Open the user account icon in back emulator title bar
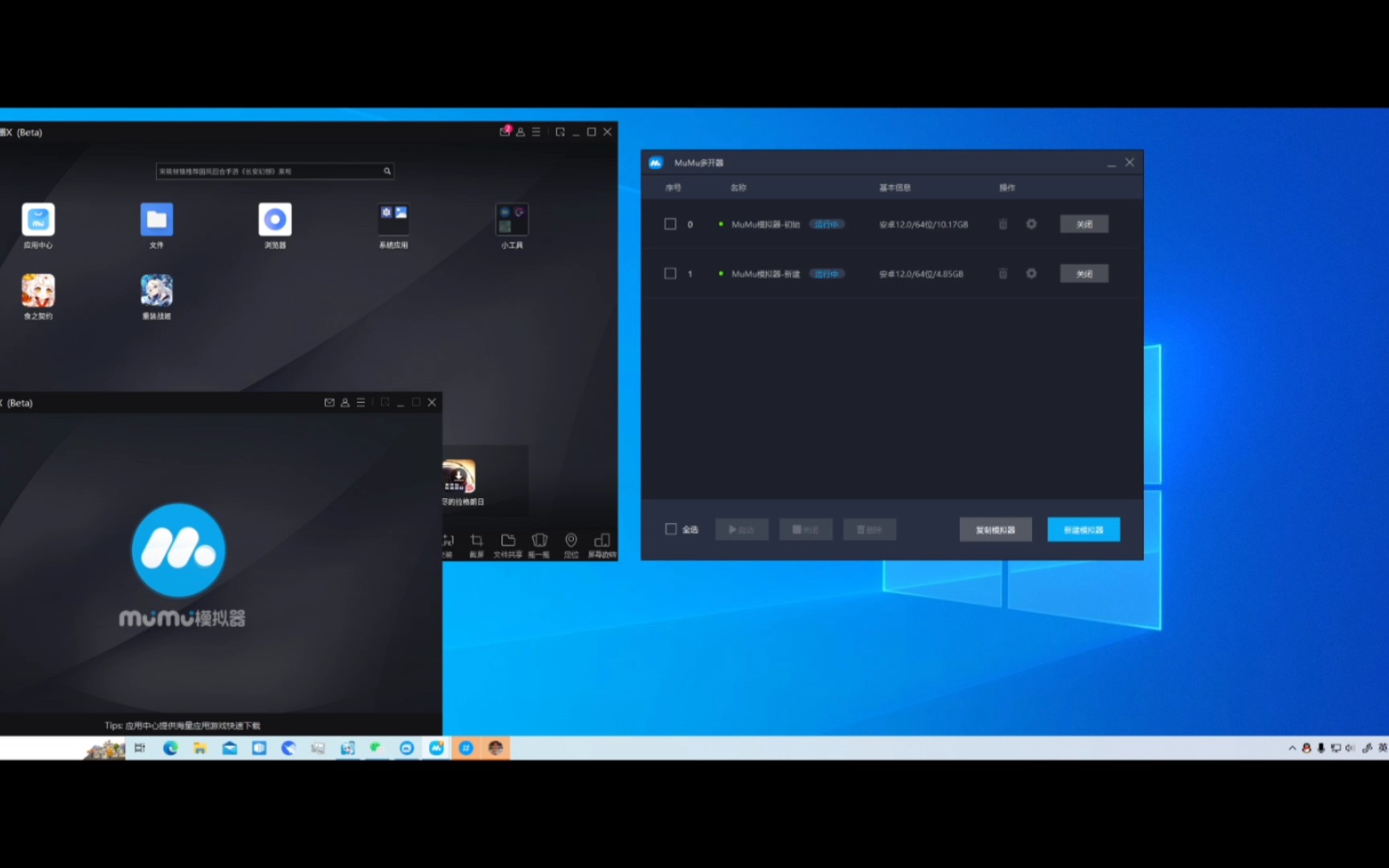This screenshot has height=868, width=1389. point(521,132)
